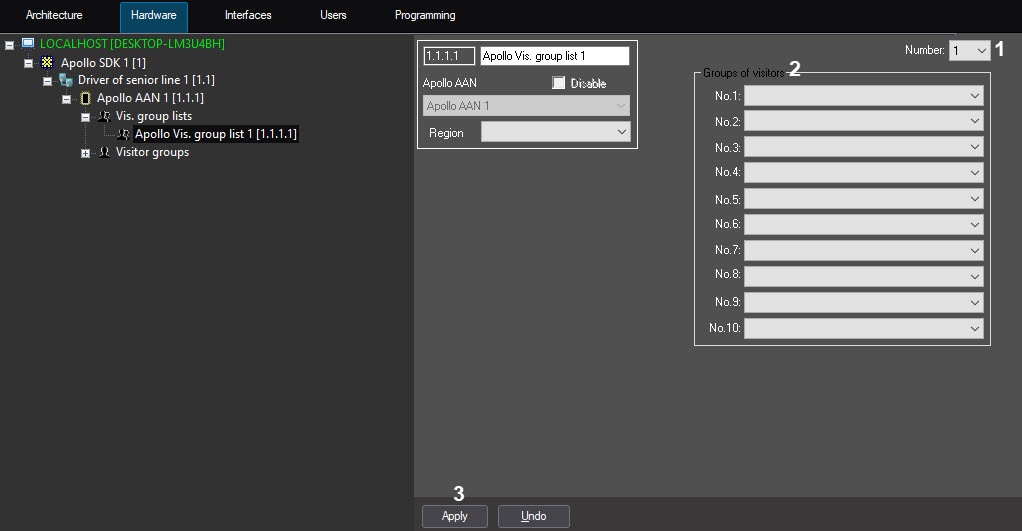Collapse the Apollo AAN 1 node
Screen dimensions: 1022x531
[x=66, y=99]
